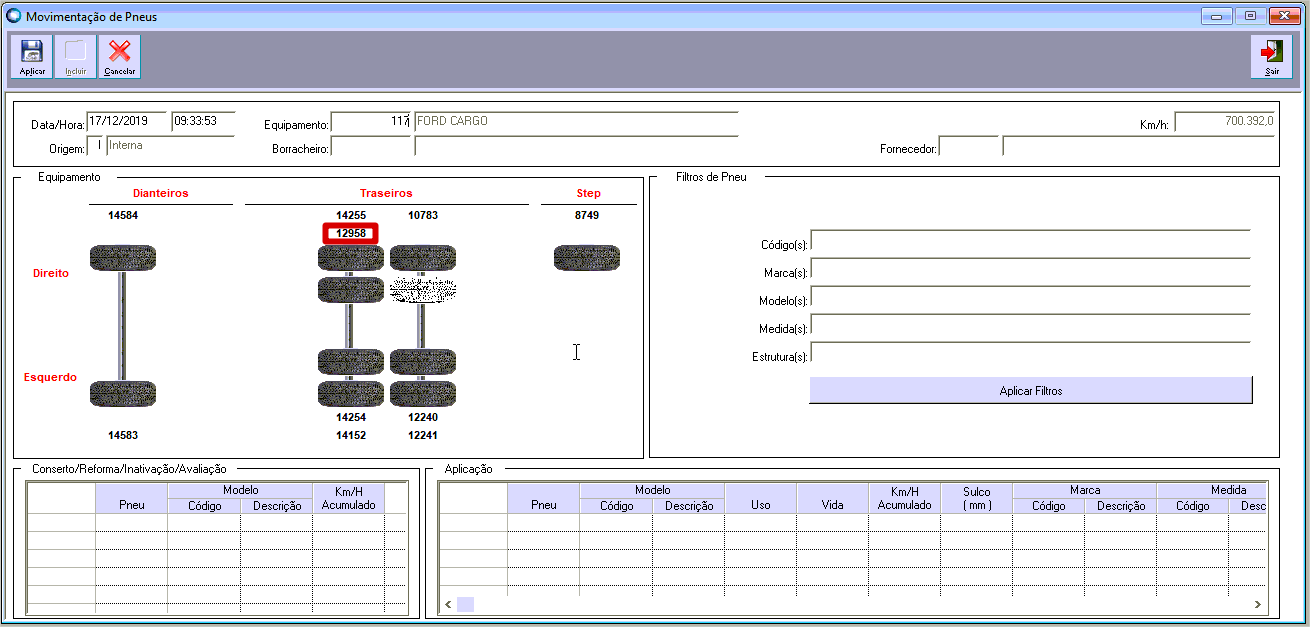
Task: Click the highlighted tire label 12958
Action: (351, 234)
